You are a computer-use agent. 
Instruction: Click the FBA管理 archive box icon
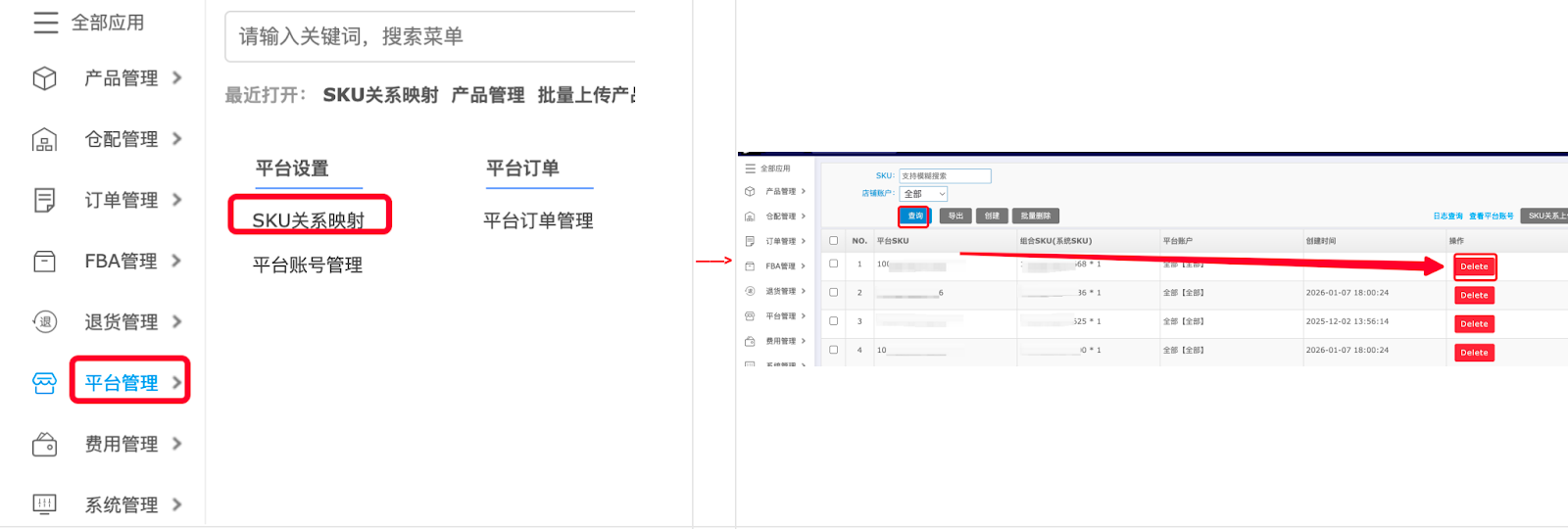point(45,262)
